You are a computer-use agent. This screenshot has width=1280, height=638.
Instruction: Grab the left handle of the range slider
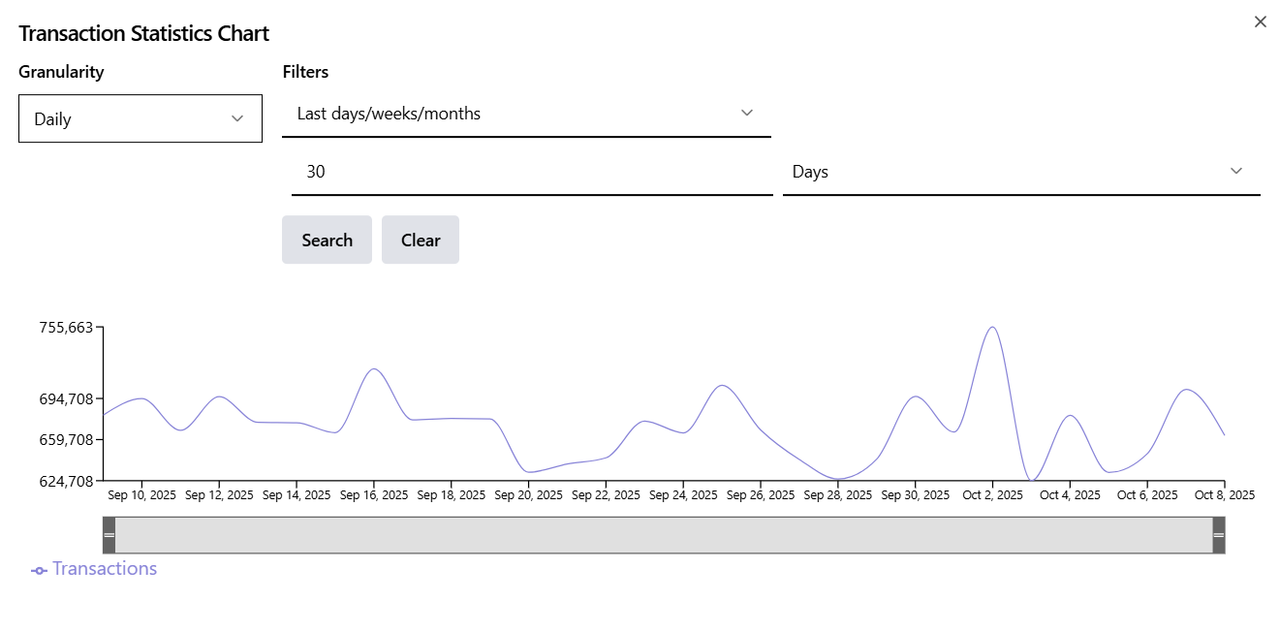(109, 535)
